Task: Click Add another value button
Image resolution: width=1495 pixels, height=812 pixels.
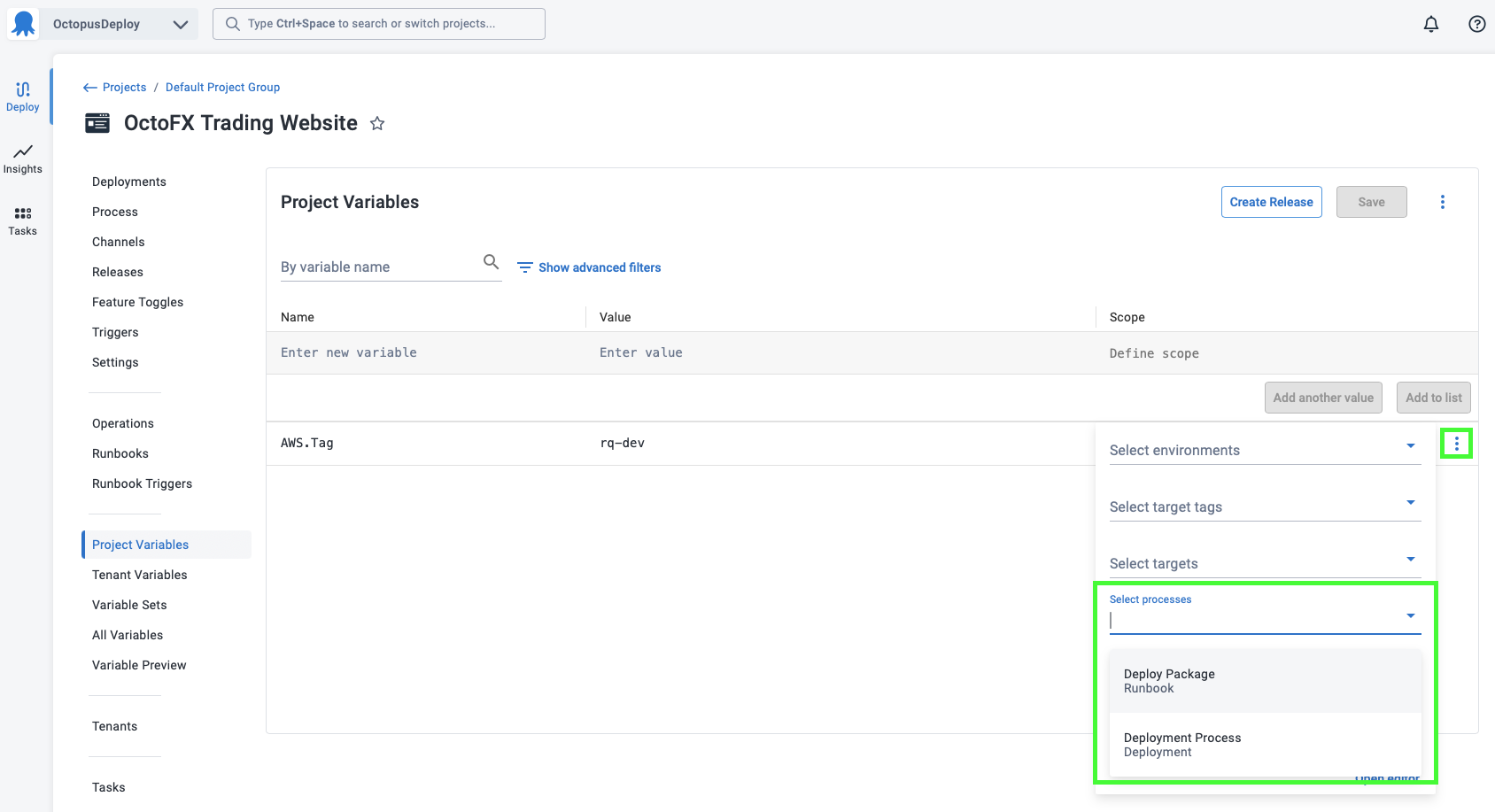Action: 1323,398
